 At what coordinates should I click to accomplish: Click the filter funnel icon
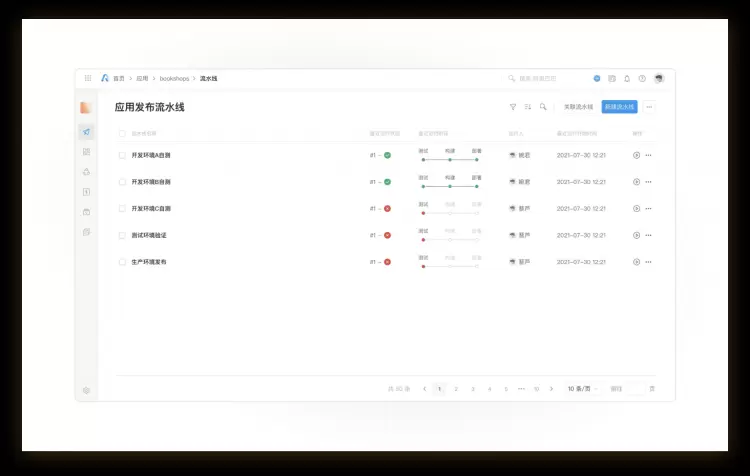click(x=513, y=107)
